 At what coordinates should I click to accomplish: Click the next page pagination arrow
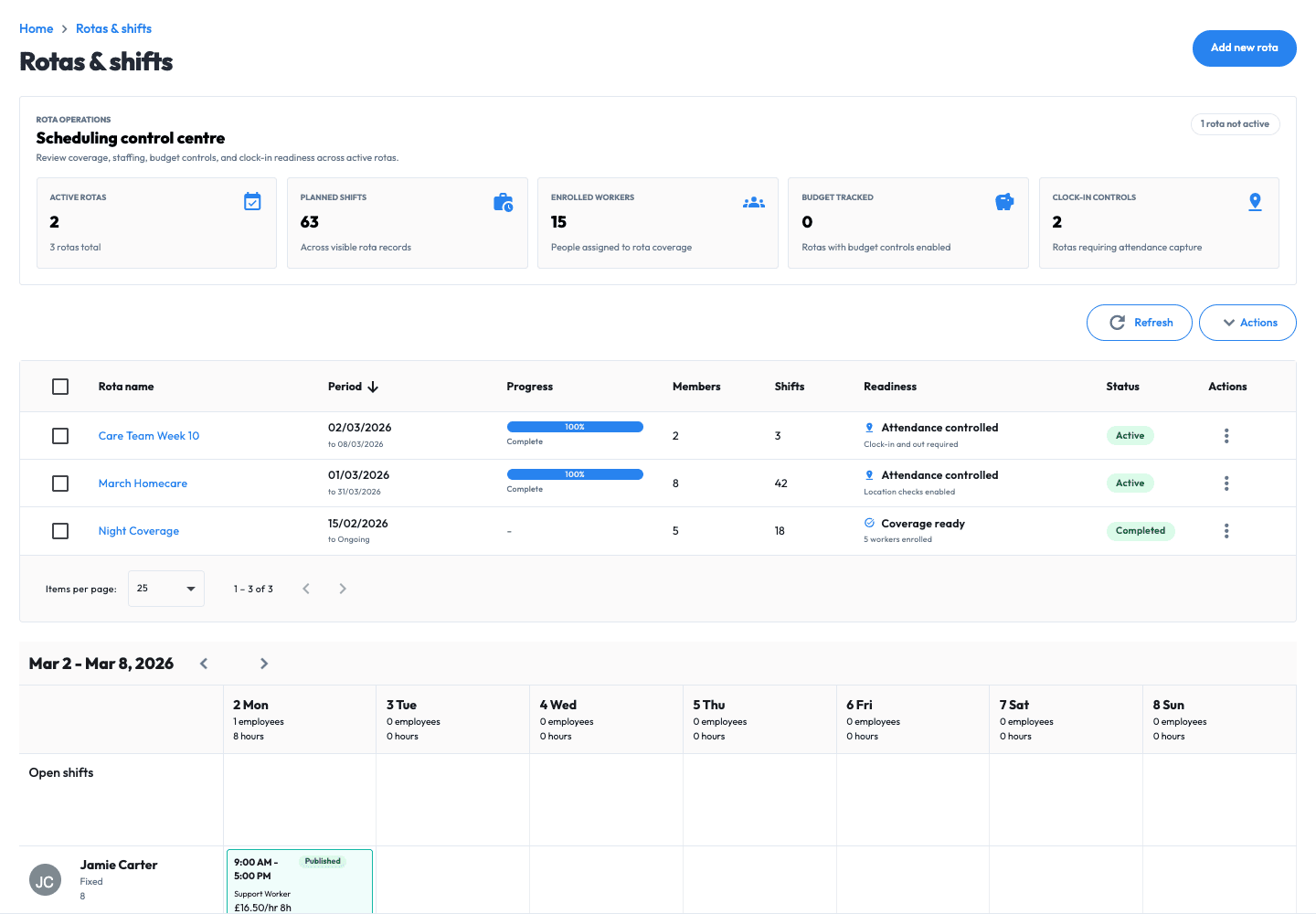[x=343, y=589]
